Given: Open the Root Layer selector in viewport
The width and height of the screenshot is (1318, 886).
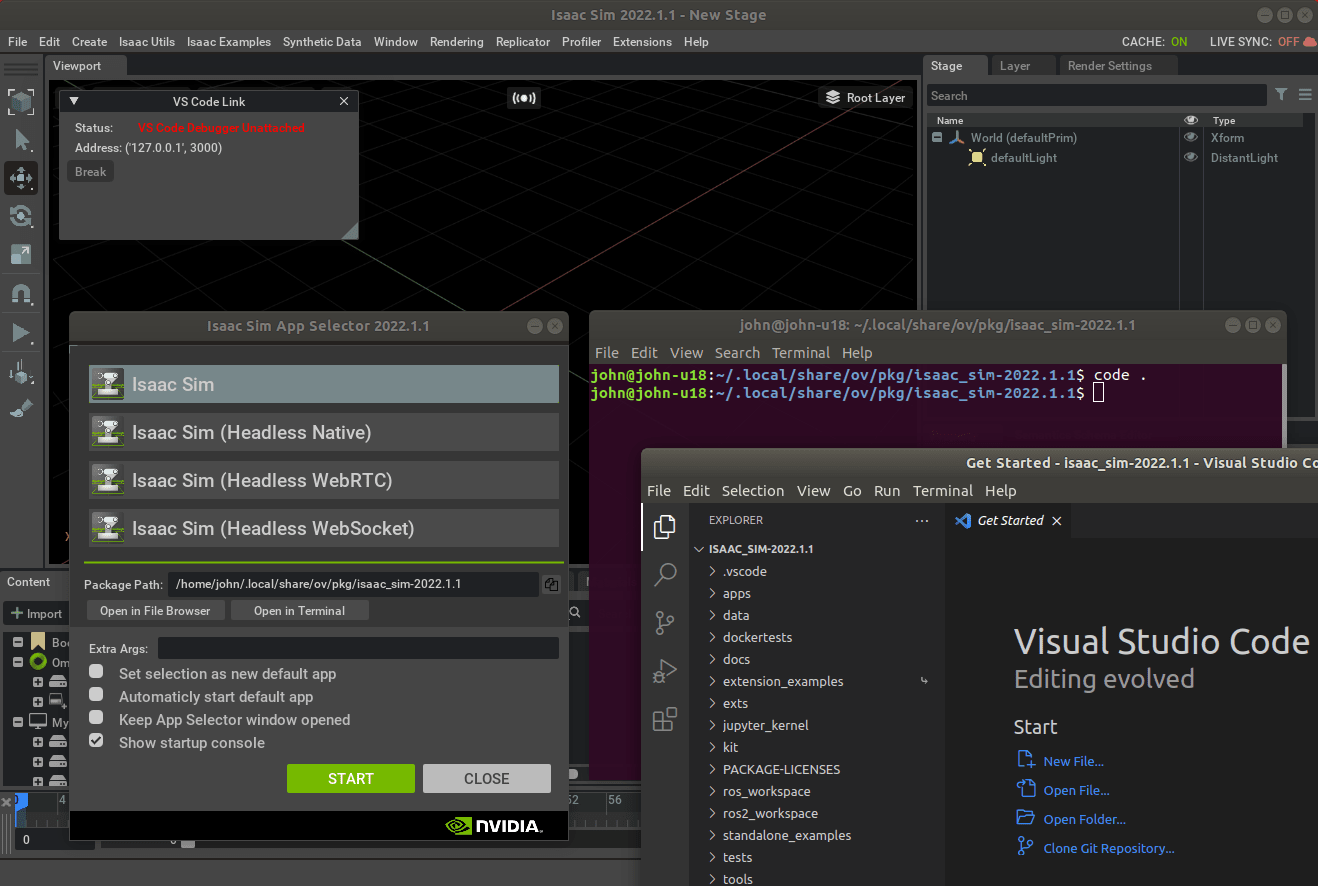Looking at the screenshot, I should coord(865,97).
